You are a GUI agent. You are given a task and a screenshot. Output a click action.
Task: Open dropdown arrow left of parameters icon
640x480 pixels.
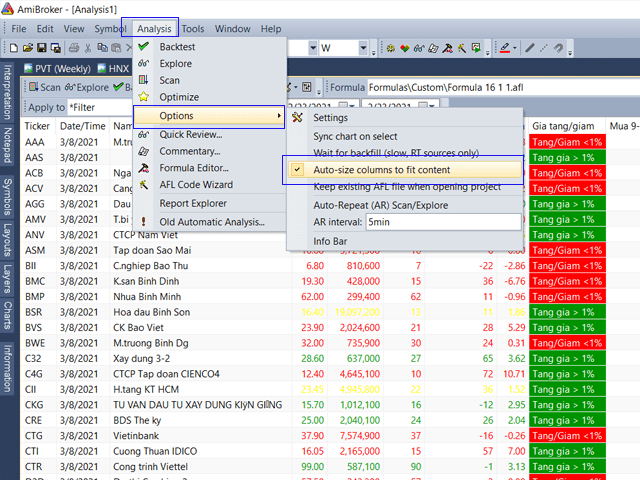tap(296, 87)
